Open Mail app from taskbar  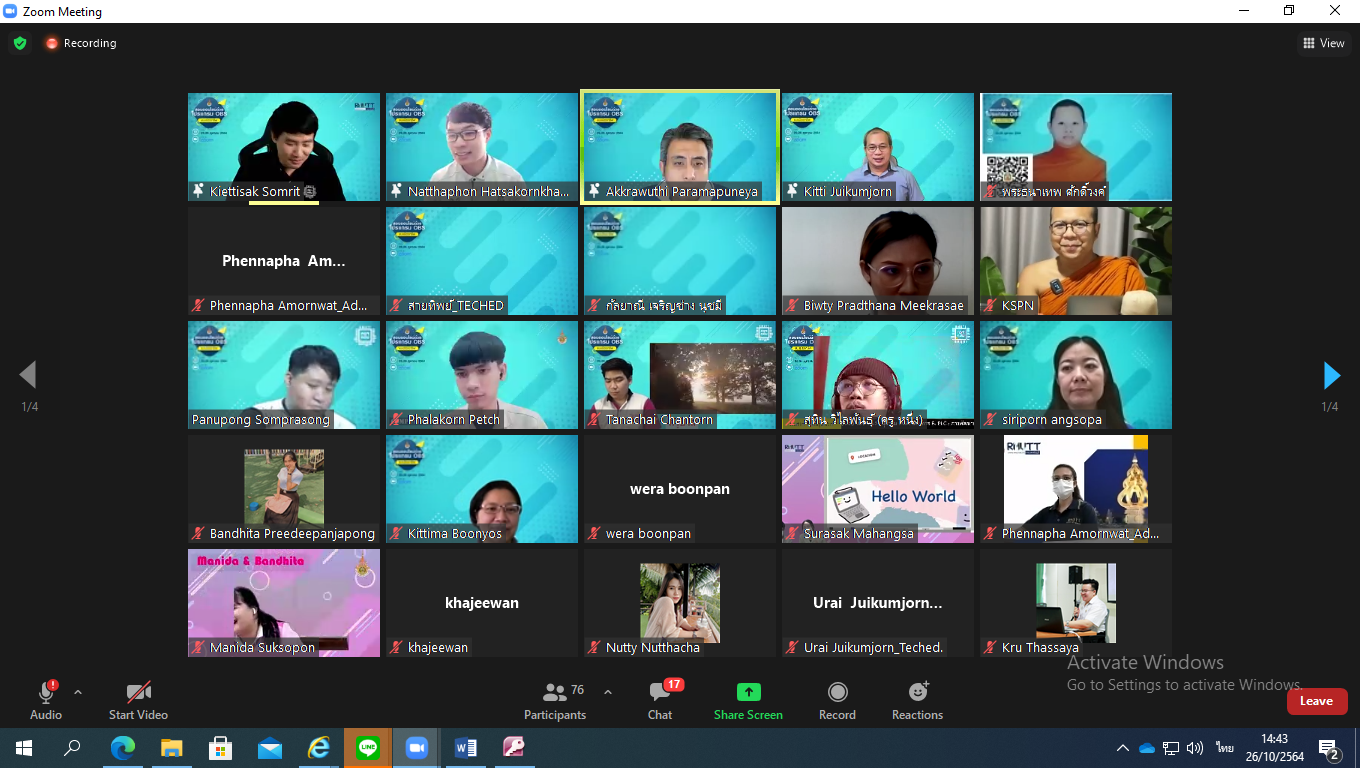pos(269,748)
